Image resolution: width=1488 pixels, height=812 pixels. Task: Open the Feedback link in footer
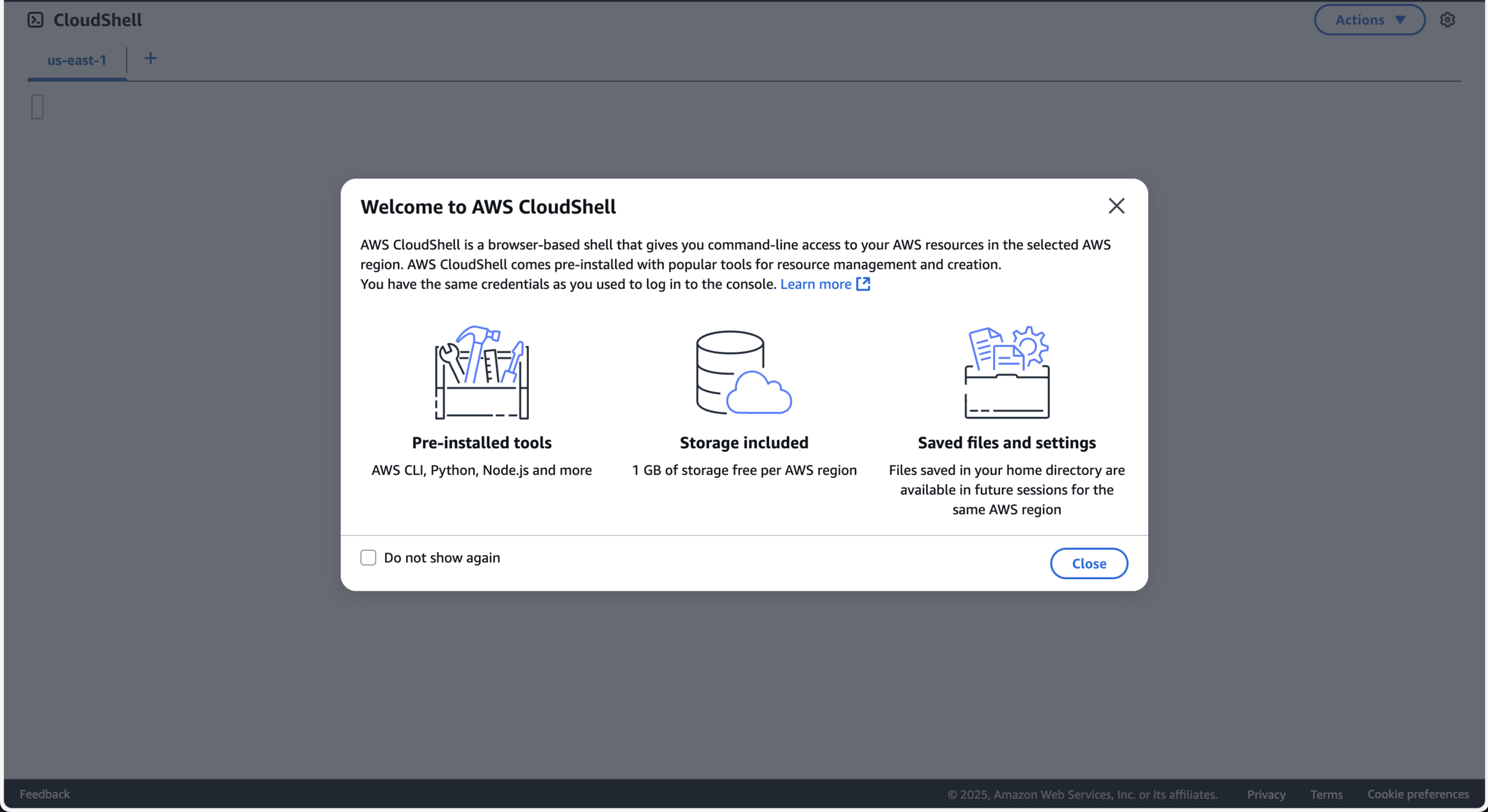pyautogui.click(x=45, y=794)
